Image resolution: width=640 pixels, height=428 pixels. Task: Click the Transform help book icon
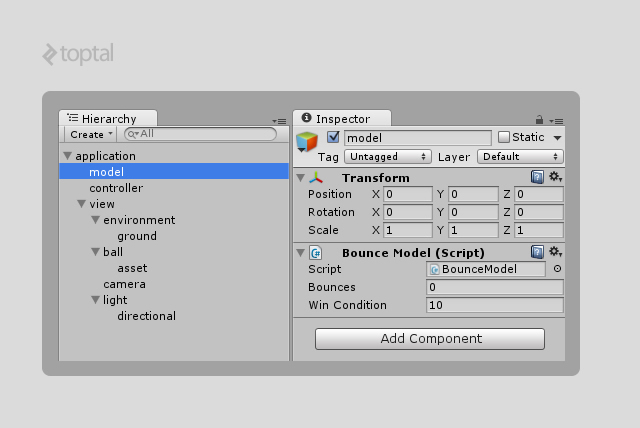point(537,177)
